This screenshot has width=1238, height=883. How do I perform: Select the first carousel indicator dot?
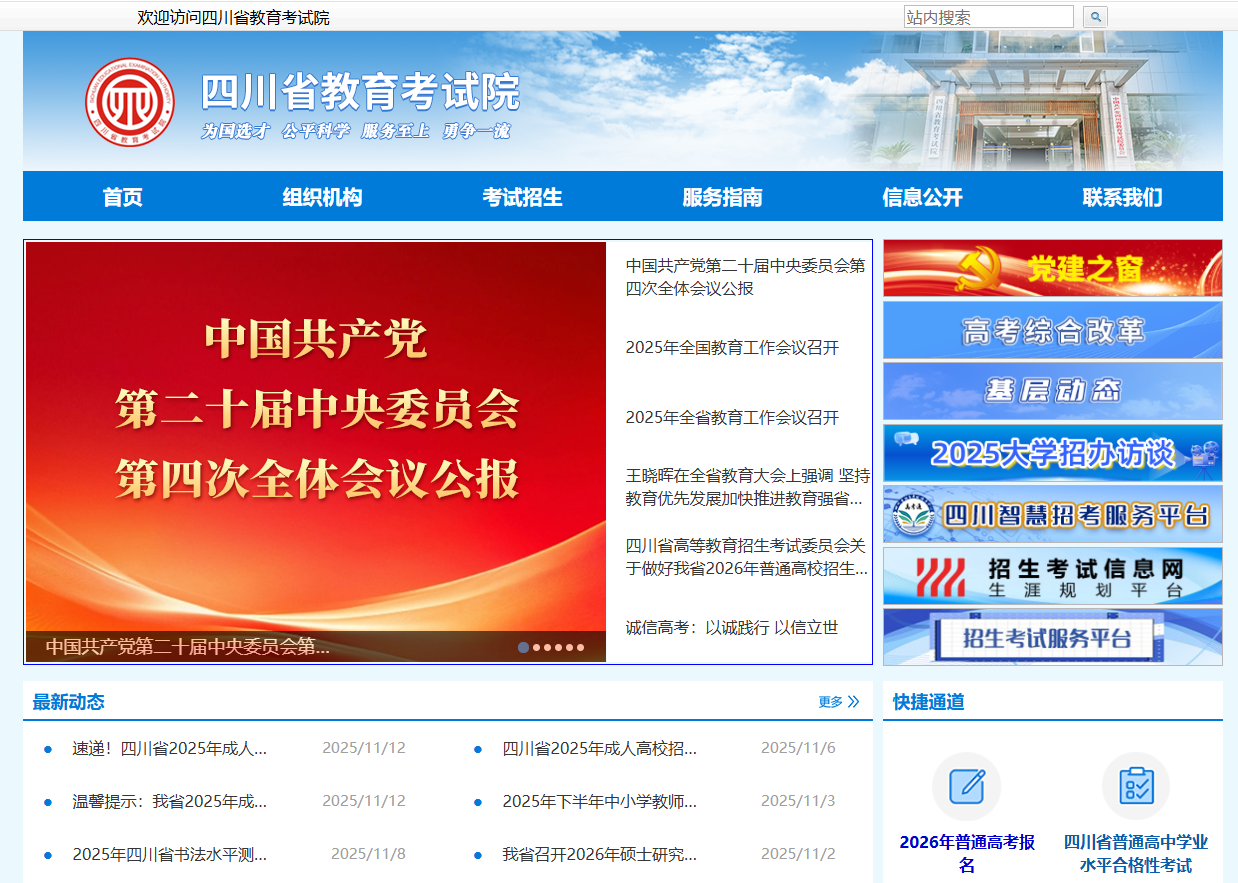tap(523, 647)
